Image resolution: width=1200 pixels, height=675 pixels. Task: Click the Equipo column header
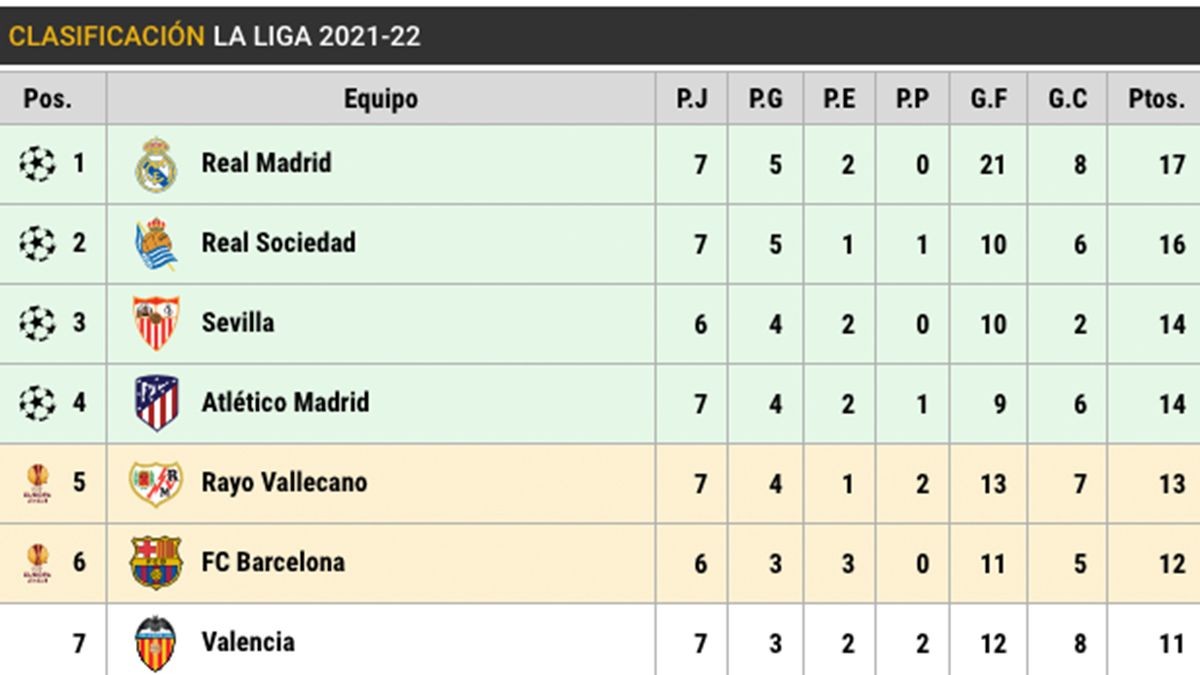click(380, 99)
